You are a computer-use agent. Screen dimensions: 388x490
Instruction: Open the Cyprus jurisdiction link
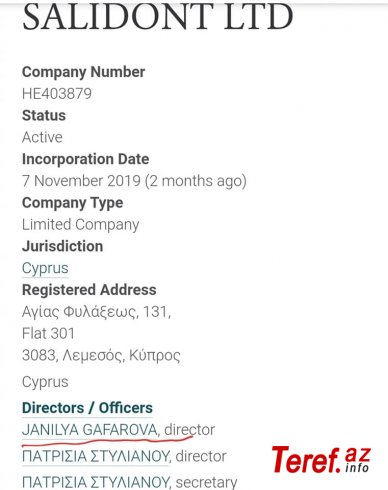click(x=45, y=268)
